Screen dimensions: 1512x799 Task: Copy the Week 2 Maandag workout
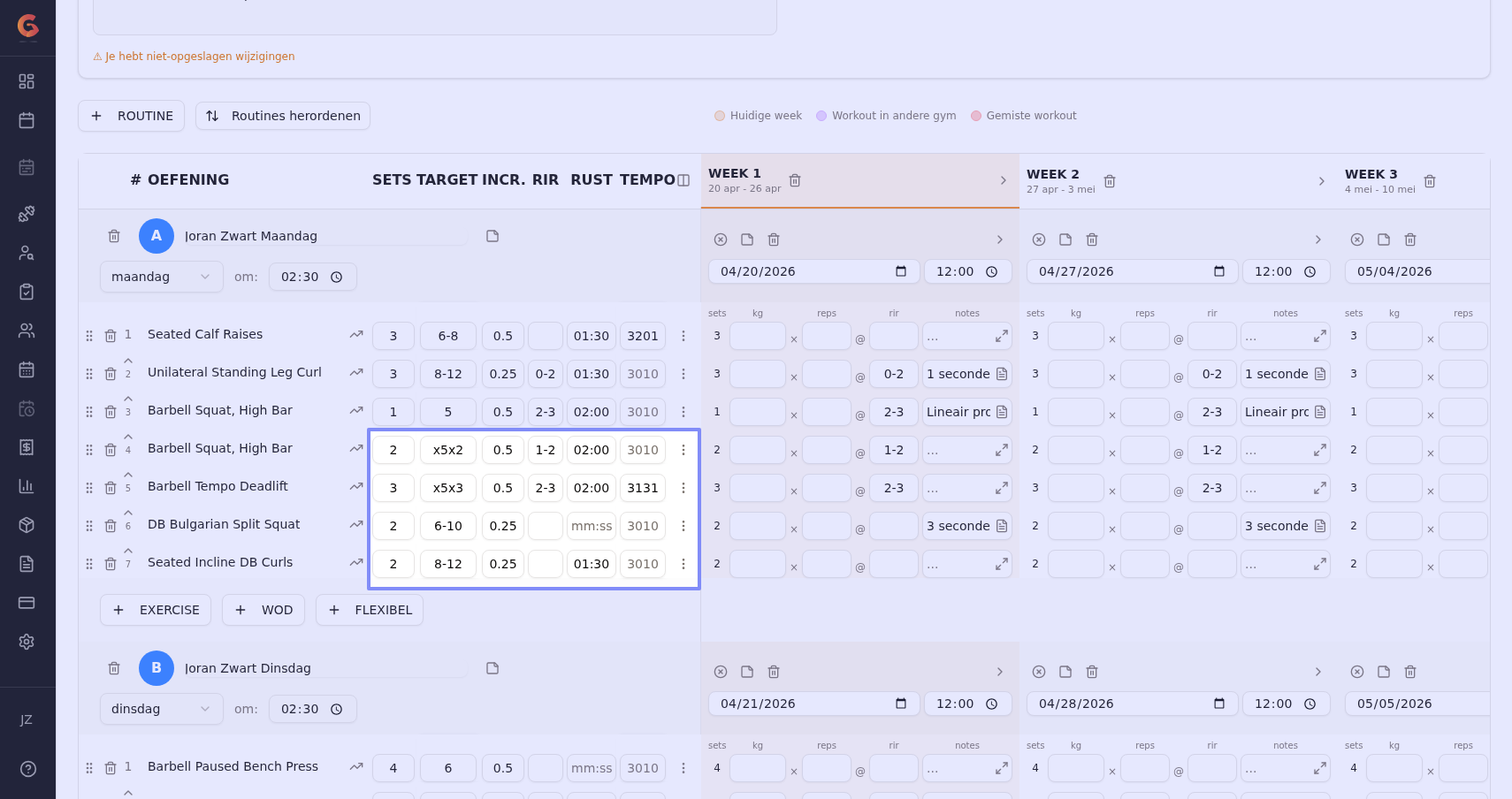pos(1065,240)
